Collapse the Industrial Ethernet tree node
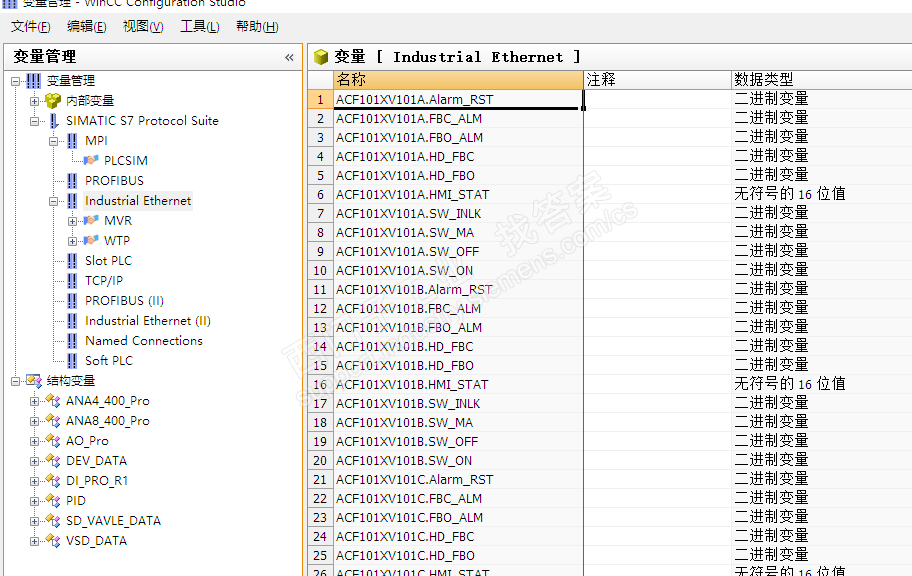This screenshot has height=576, width=912. [x=54, y=201]
